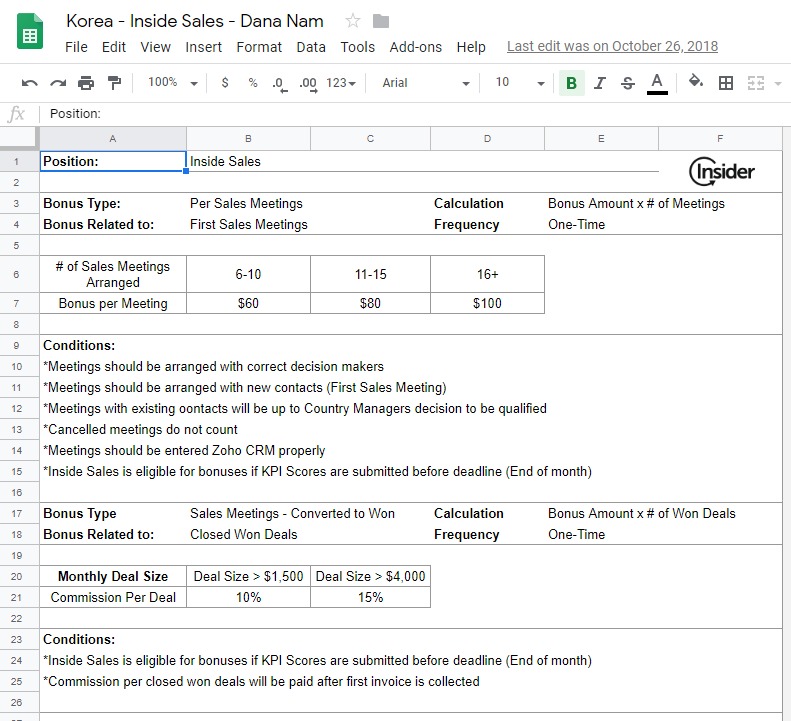
Task: Select the Paint format tool
Action: click(x=114, y=83)
